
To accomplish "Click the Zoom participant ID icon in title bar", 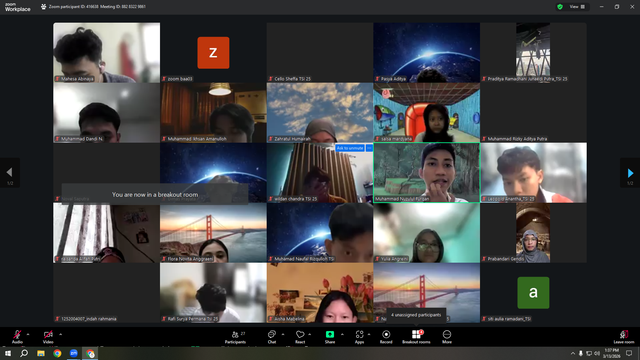I will click(x=44, y=7).
